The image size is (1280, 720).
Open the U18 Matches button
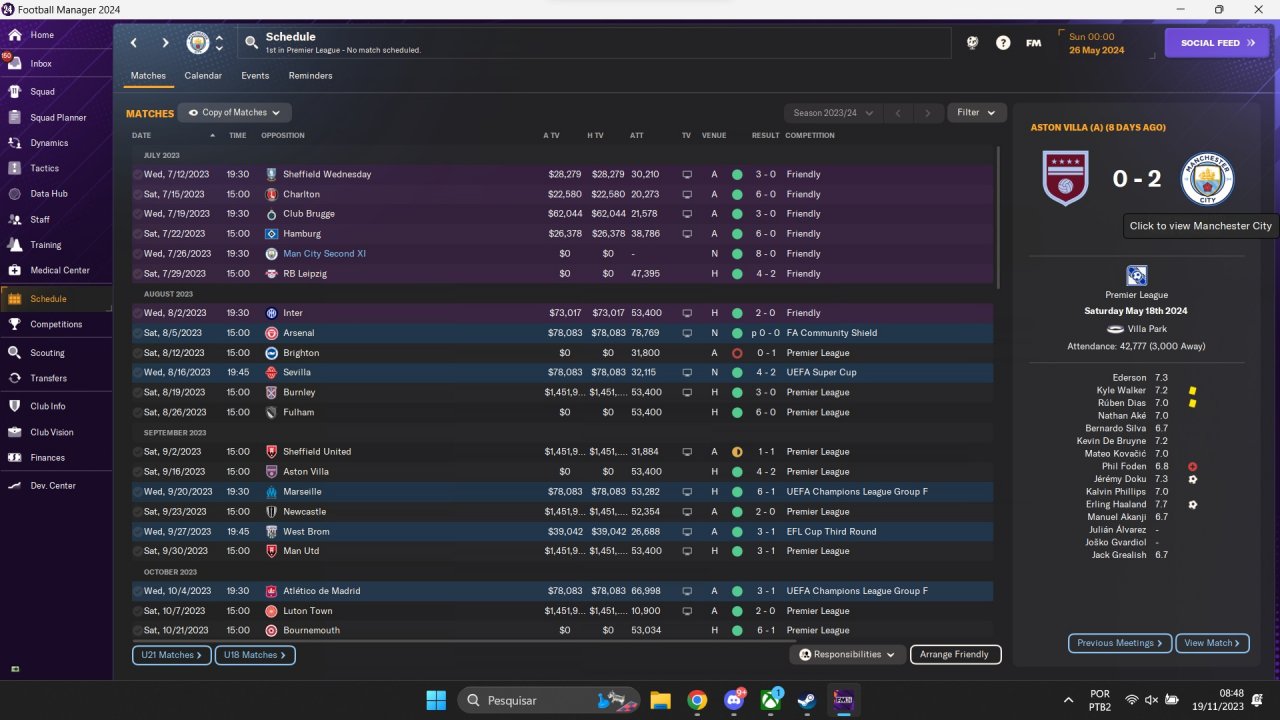[255, 655]
